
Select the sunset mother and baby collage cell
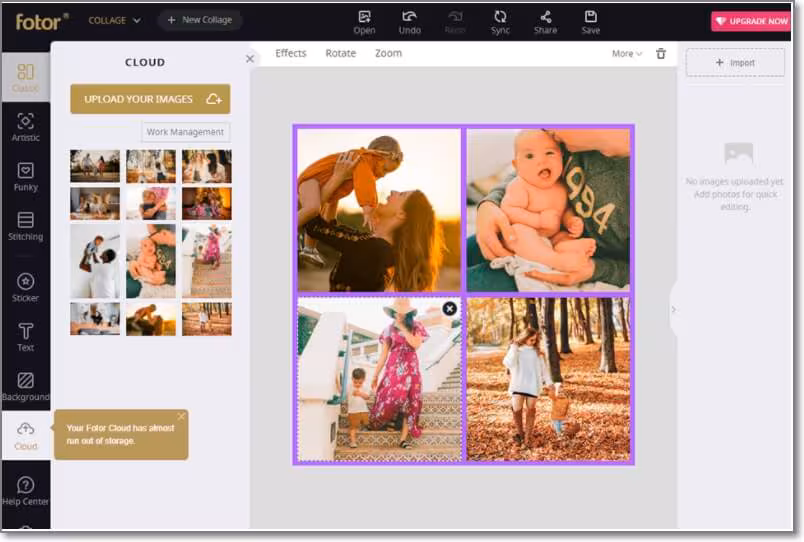379,210
